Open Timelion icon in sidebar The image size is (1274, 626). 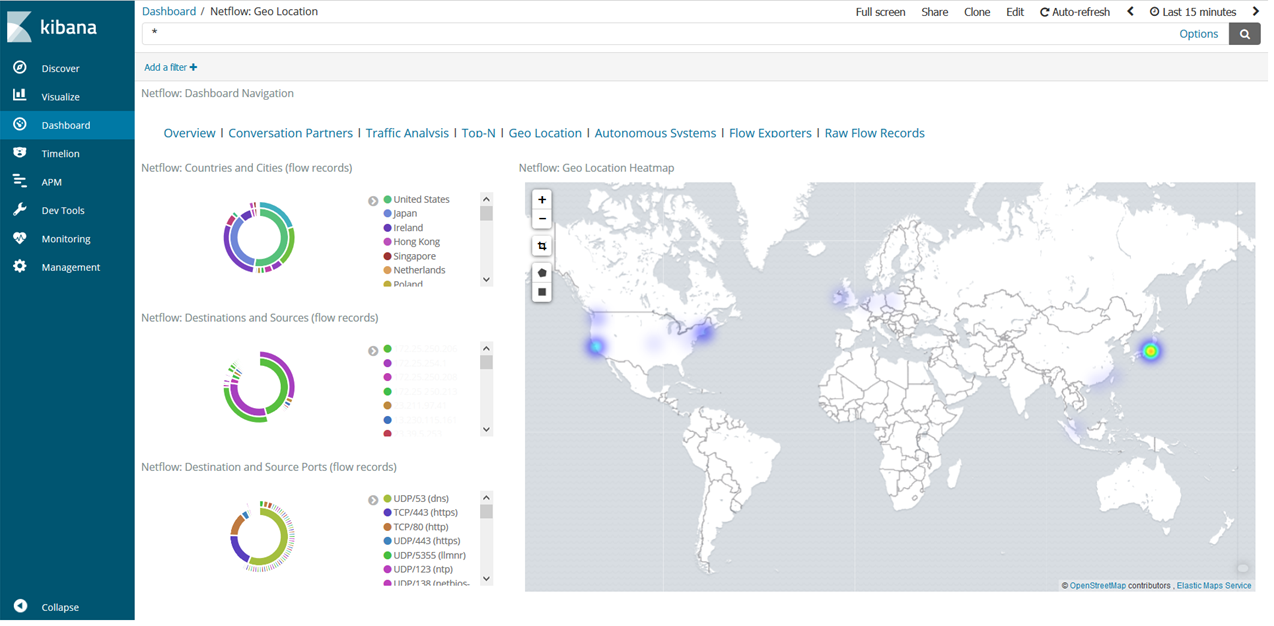click(19, 153)
